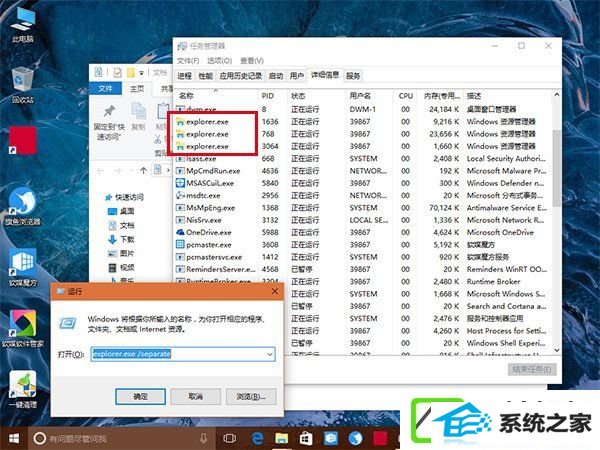Open Windows Store from the taskbar
The height and width of the screenshot is (450, 600).
click(x=306, y=439)
